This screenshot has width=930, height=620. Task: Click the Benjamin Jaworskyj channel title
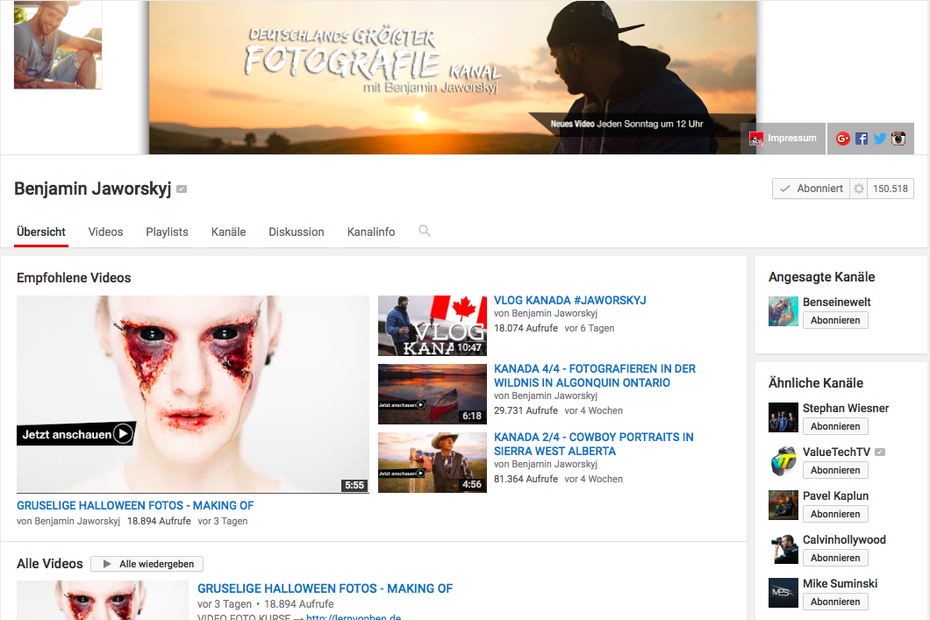tap(93, 189)
